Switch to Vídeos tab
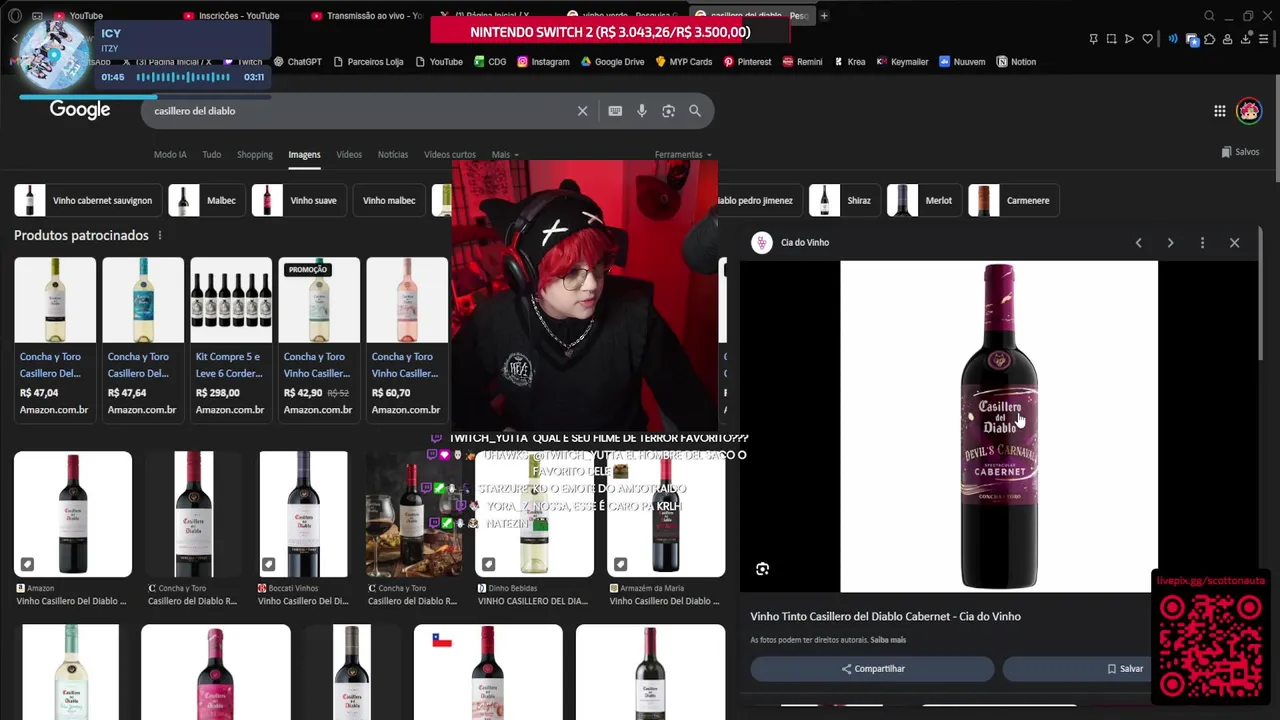 (x=349, y=155)
